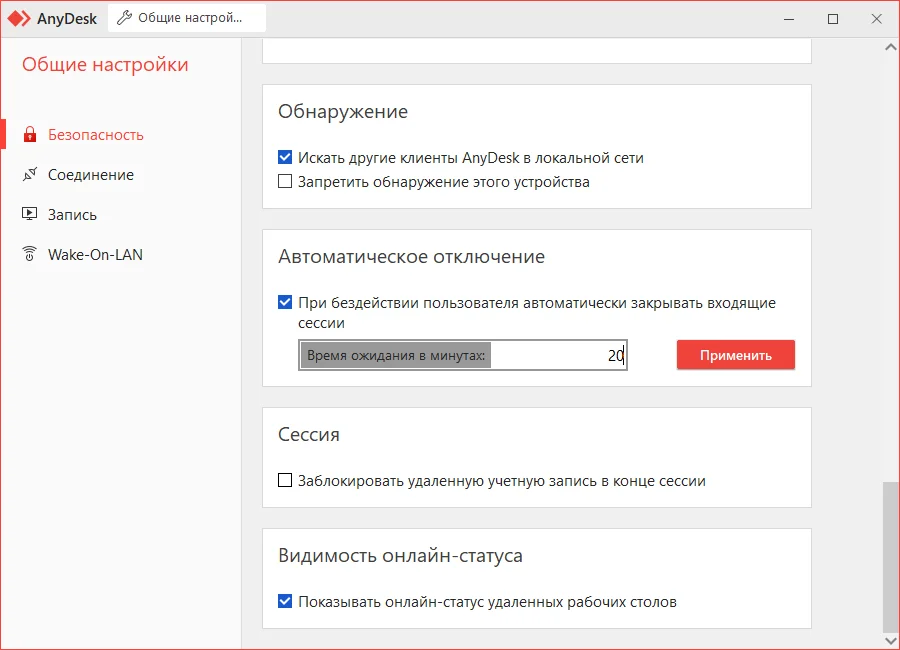This screenshot has width=900, height=650.
Task: Click the red lock icon in the sidebar
Action: [29, 135]
